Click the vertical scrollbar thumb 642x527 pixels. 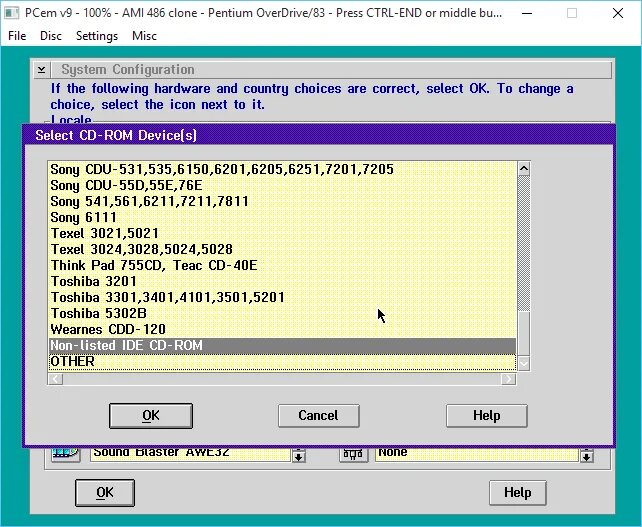pos(524,333)
